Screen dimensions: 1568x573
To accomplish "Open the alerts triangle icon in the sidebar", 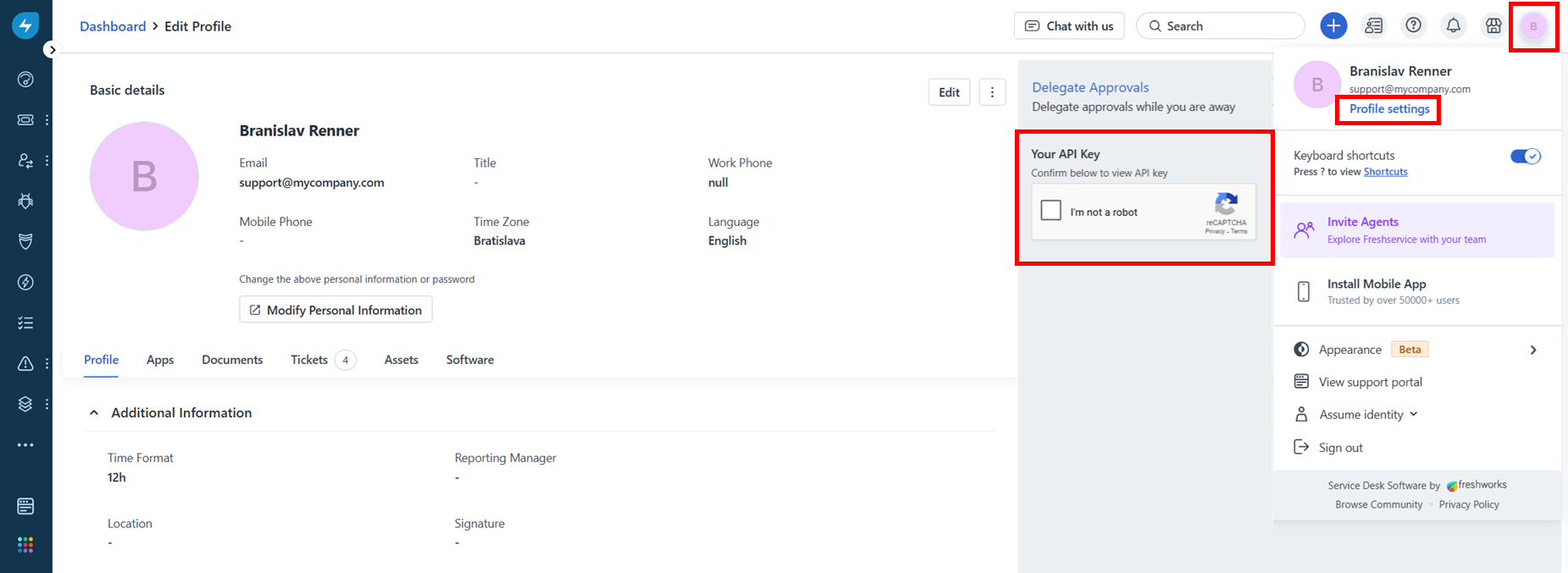I will [25, 364].
